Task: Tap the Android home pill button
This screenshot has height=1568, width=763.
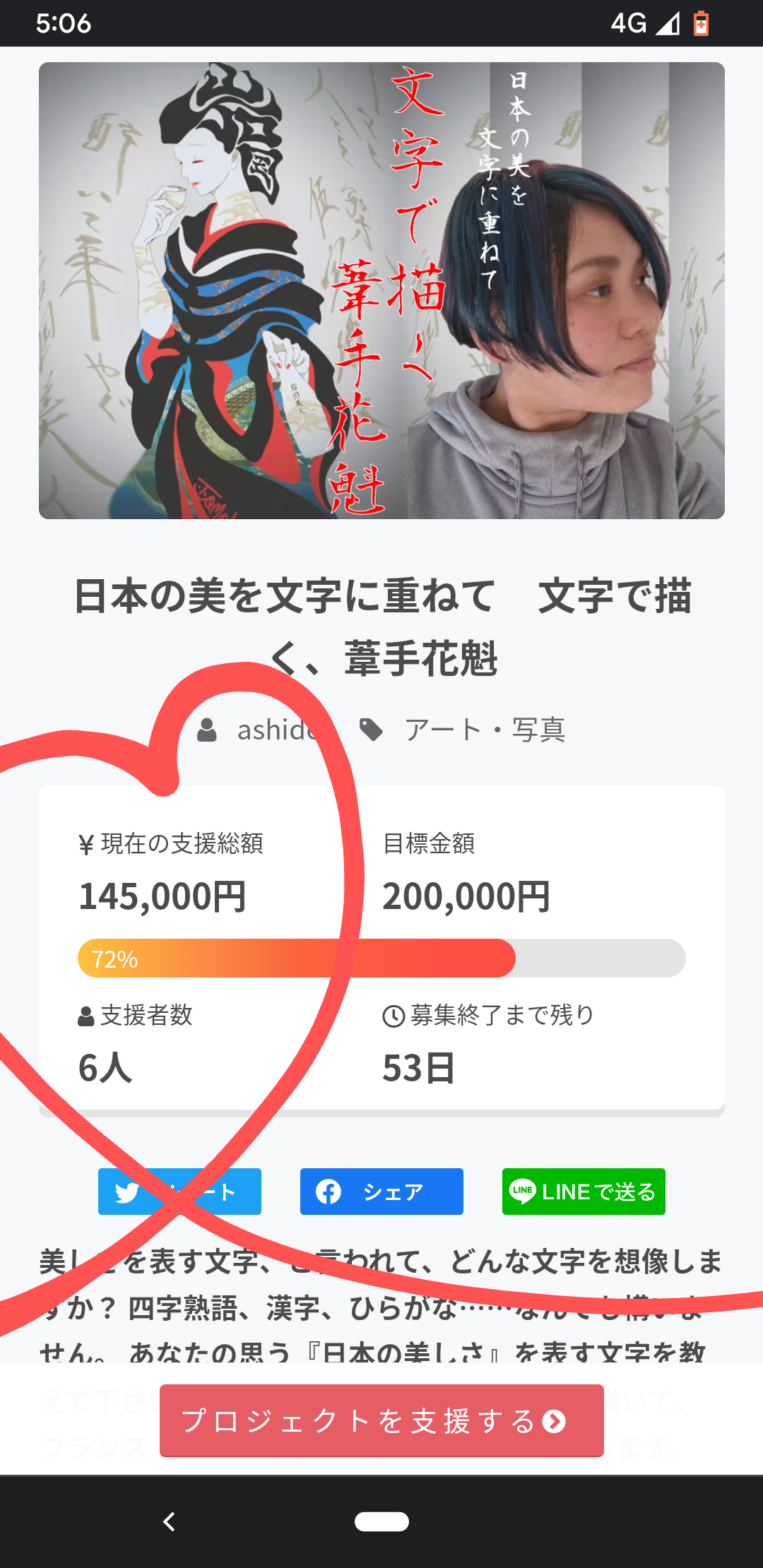Action: pyautogui.click(x=381, y=1521)
